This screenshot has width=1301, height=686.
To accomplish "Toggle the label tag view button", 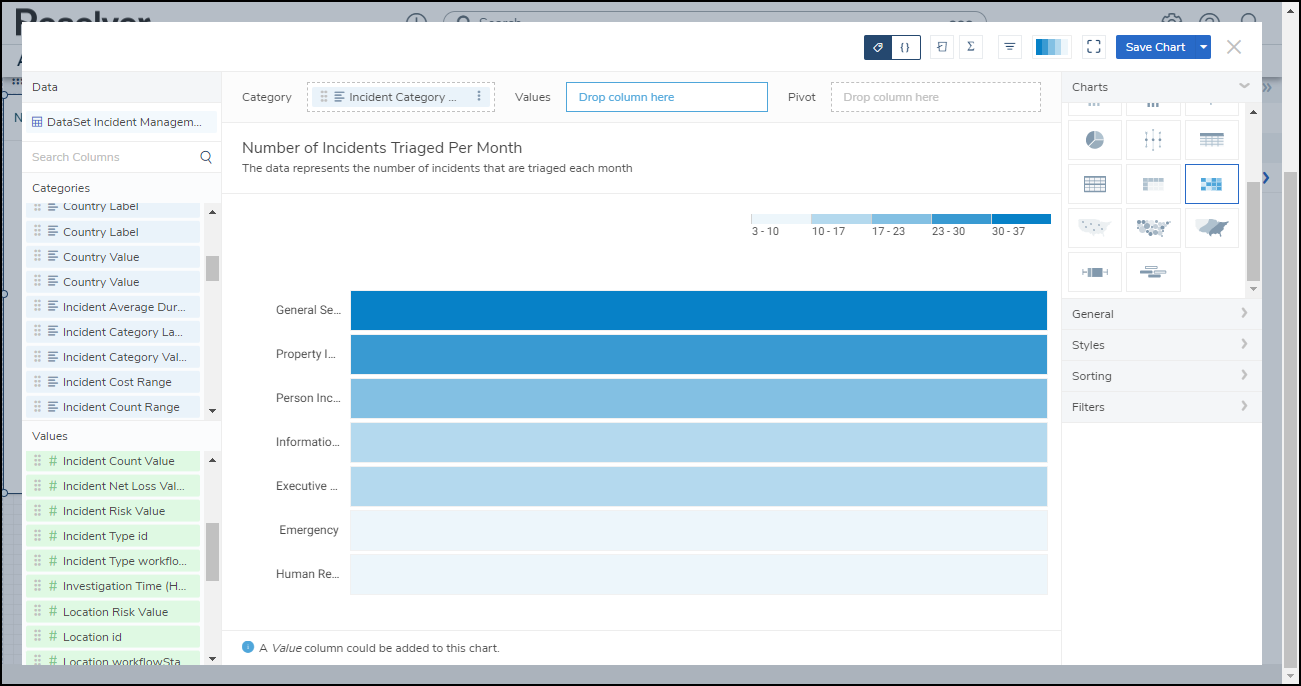I will (x=878, y=47).
